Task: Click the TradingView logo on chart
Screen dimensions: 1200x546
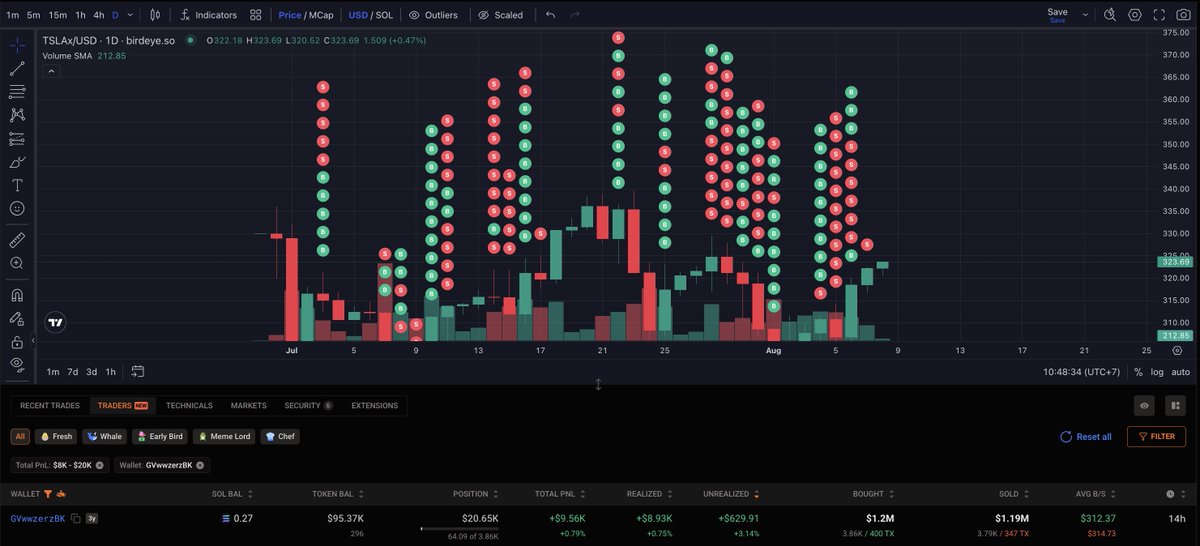Action: 56,323
